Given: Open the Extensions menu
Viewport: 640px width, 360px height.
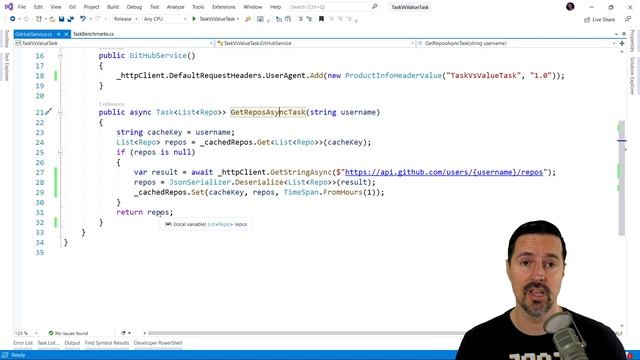Looking at the screenshot, I should [224, 7].
